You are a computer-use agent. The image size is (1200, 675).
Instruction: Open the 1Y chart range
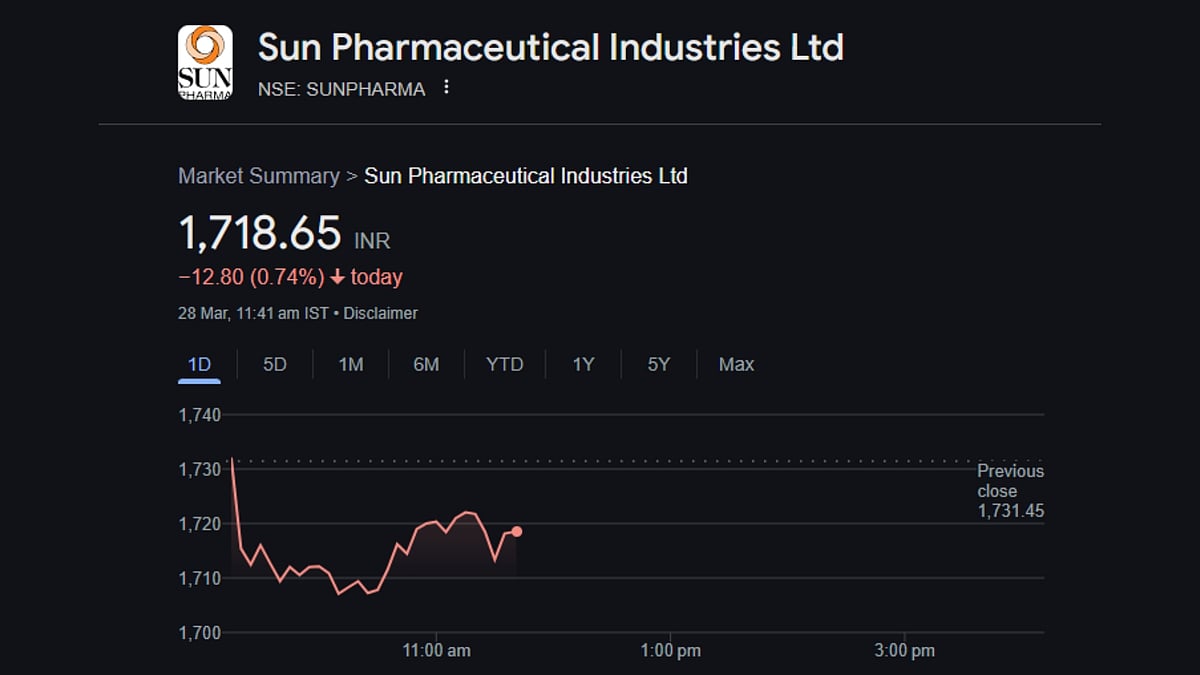(583, 364)
